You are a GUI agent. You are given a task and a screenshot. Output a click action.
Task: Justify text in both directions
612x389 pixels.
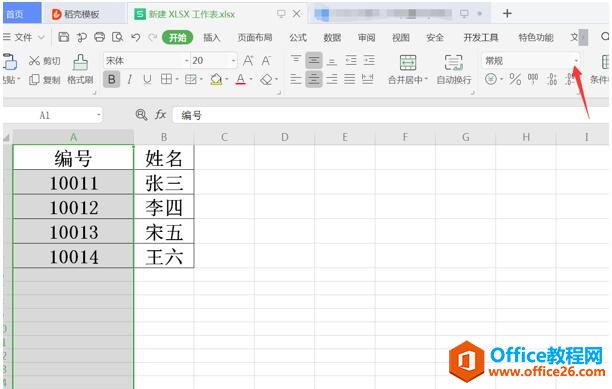point(350,79)
